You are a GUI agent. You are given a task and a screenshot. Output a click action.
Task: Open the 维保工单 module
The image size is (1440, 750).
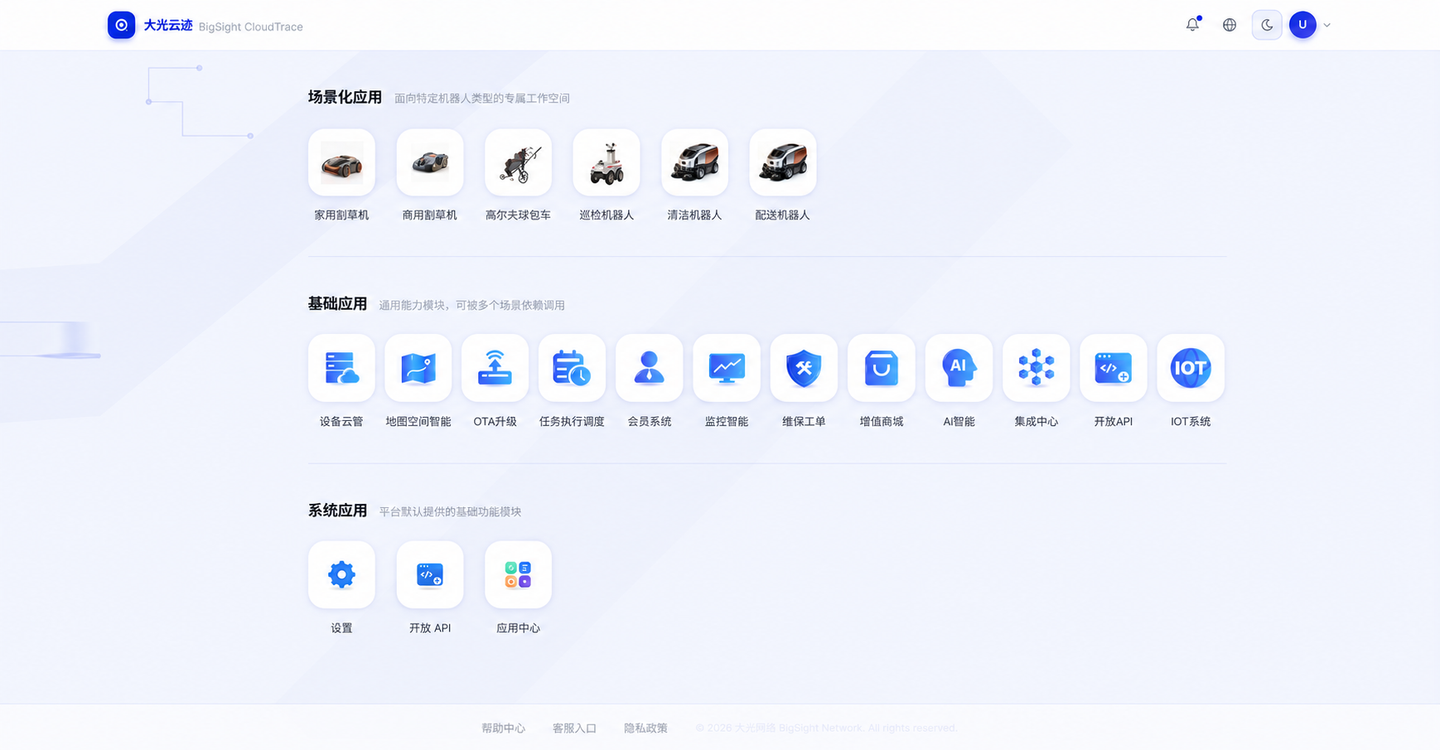click(804, 368)
